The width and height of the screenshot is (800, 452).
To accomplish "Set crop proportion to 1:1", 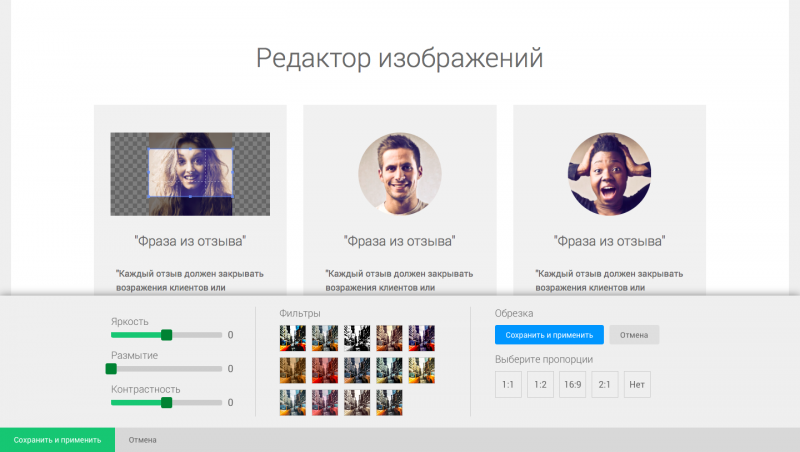I will [x=508, y=384].
